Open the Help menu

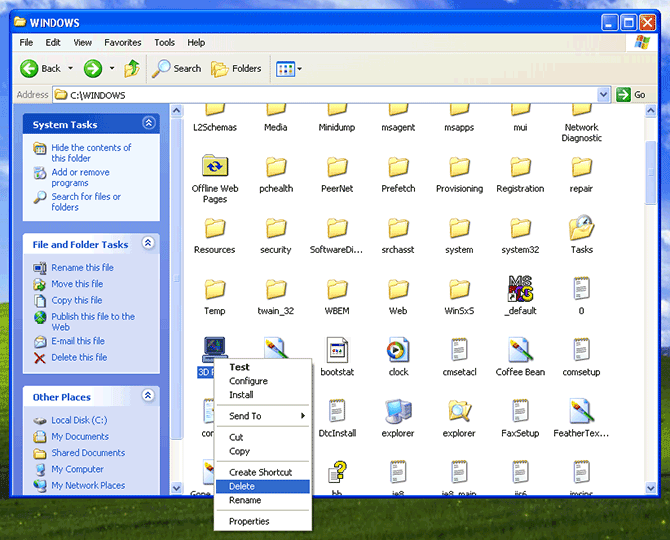click(x=196, y=42)
